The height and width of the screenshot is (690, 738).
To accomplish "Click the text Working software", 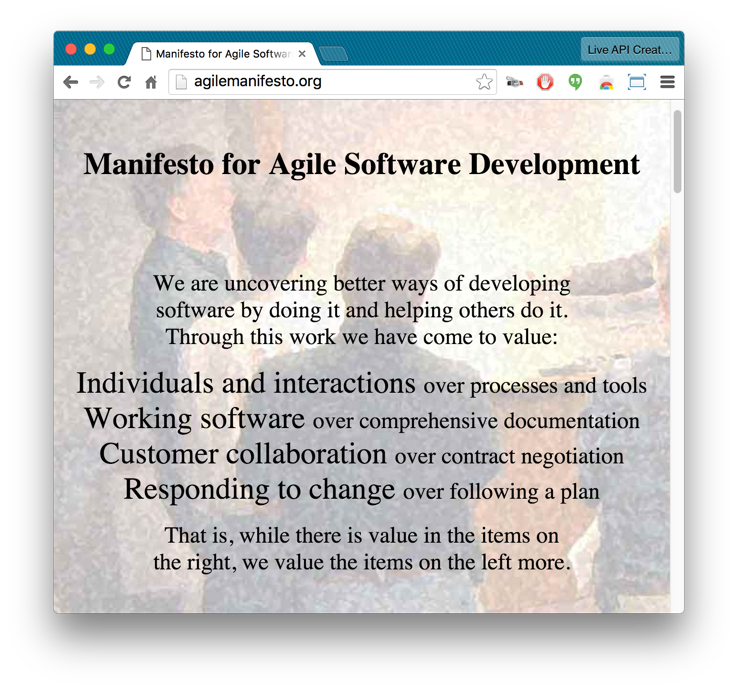I will [x=195, y=418].
